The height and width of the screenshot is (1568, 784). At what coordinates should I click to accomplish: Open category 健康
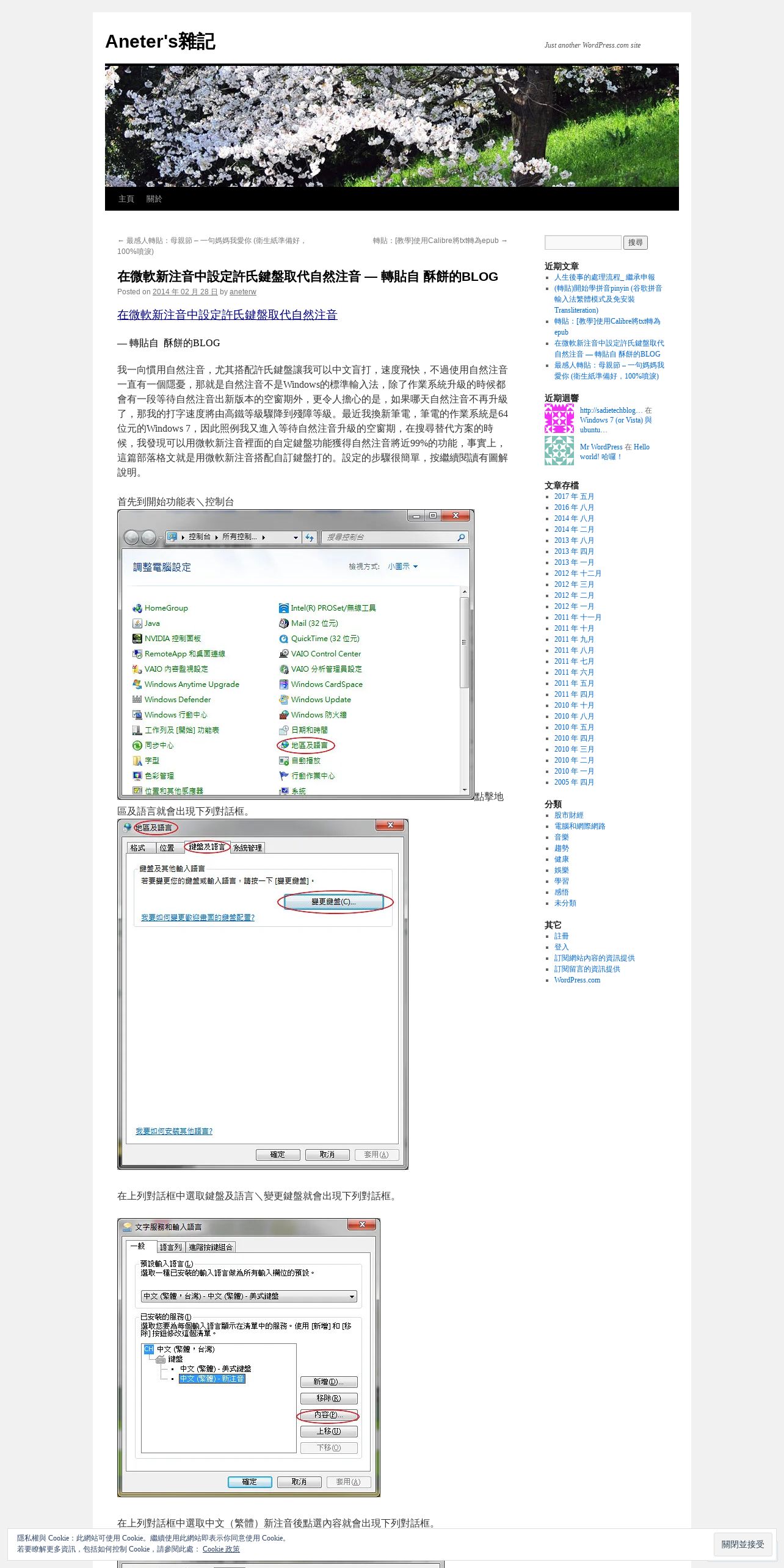pos(561,859)
